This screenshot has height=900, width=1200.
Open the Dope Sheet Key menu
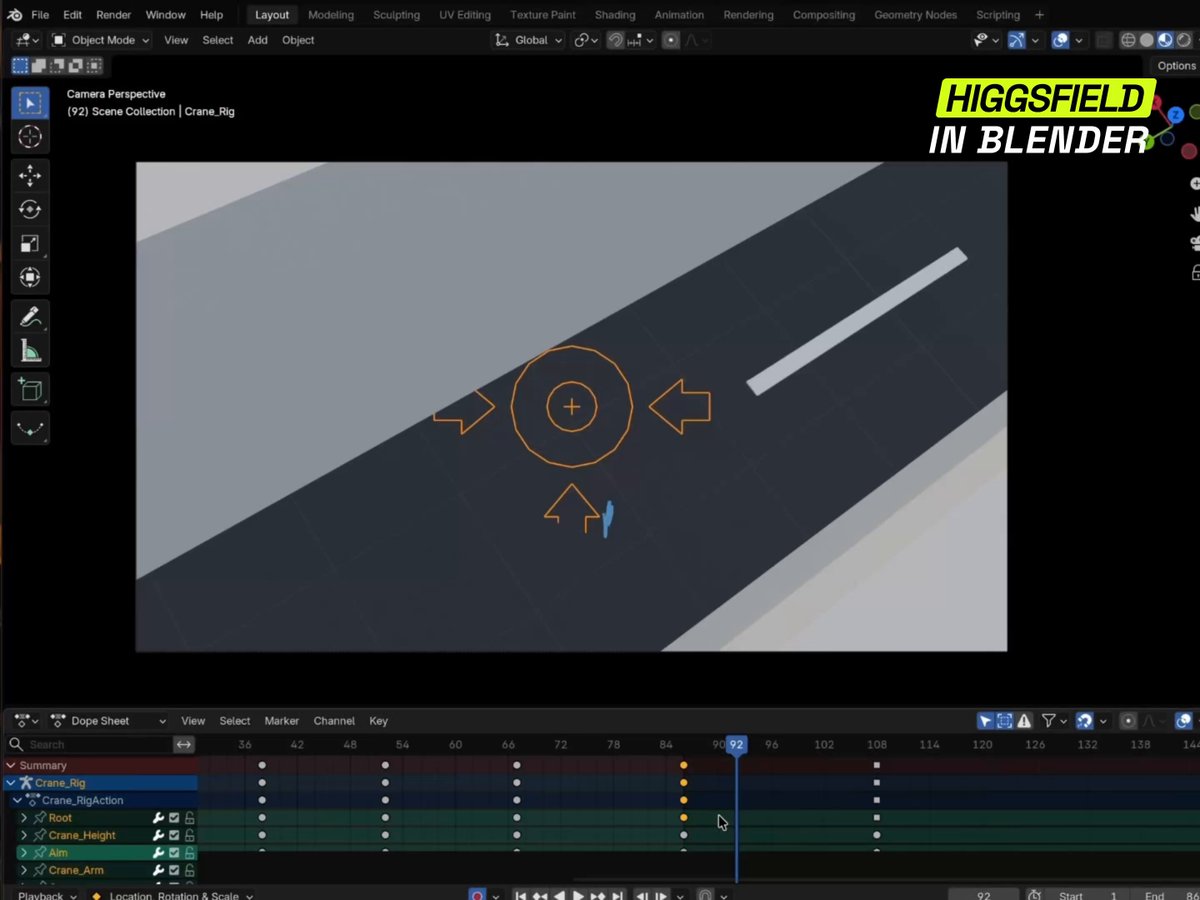(378, 721)
